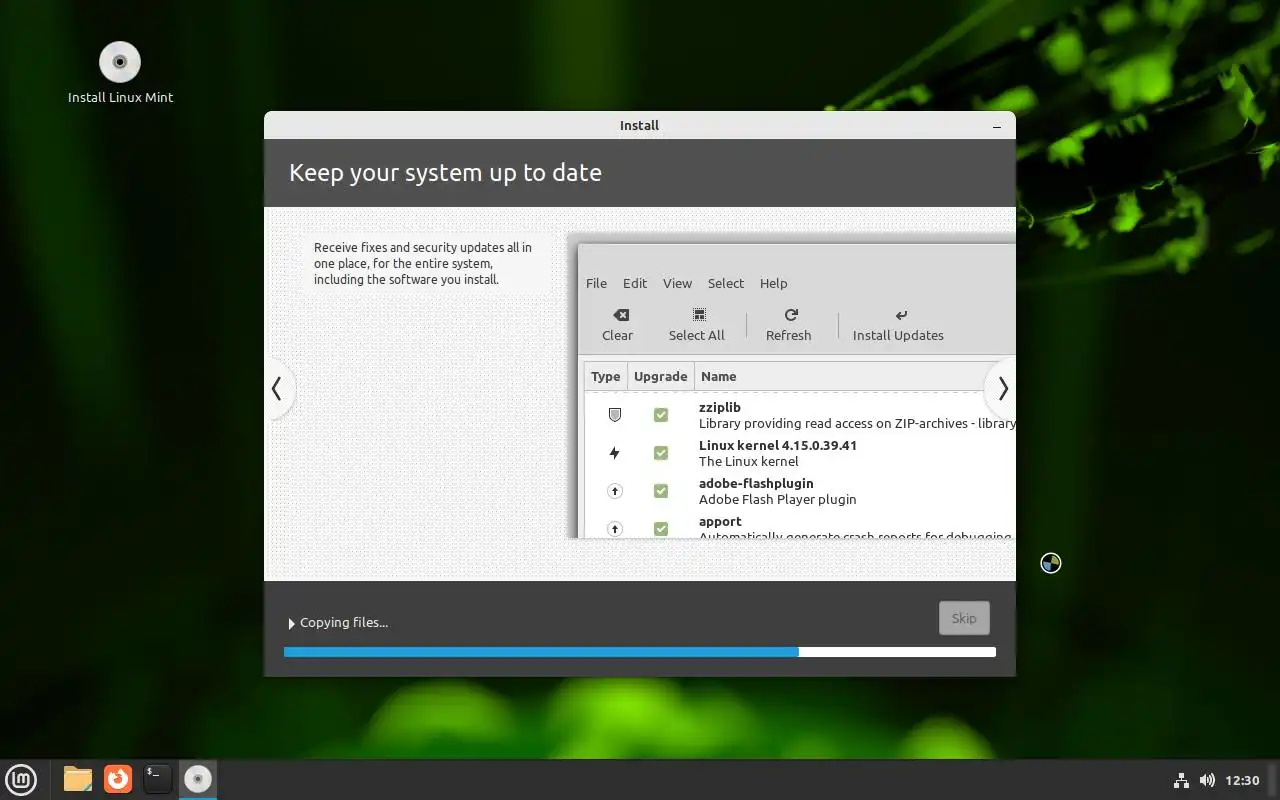Click the installation progress bar
Screen dimensions: 1280x800
pyautogui.click(x=640, y=652)
